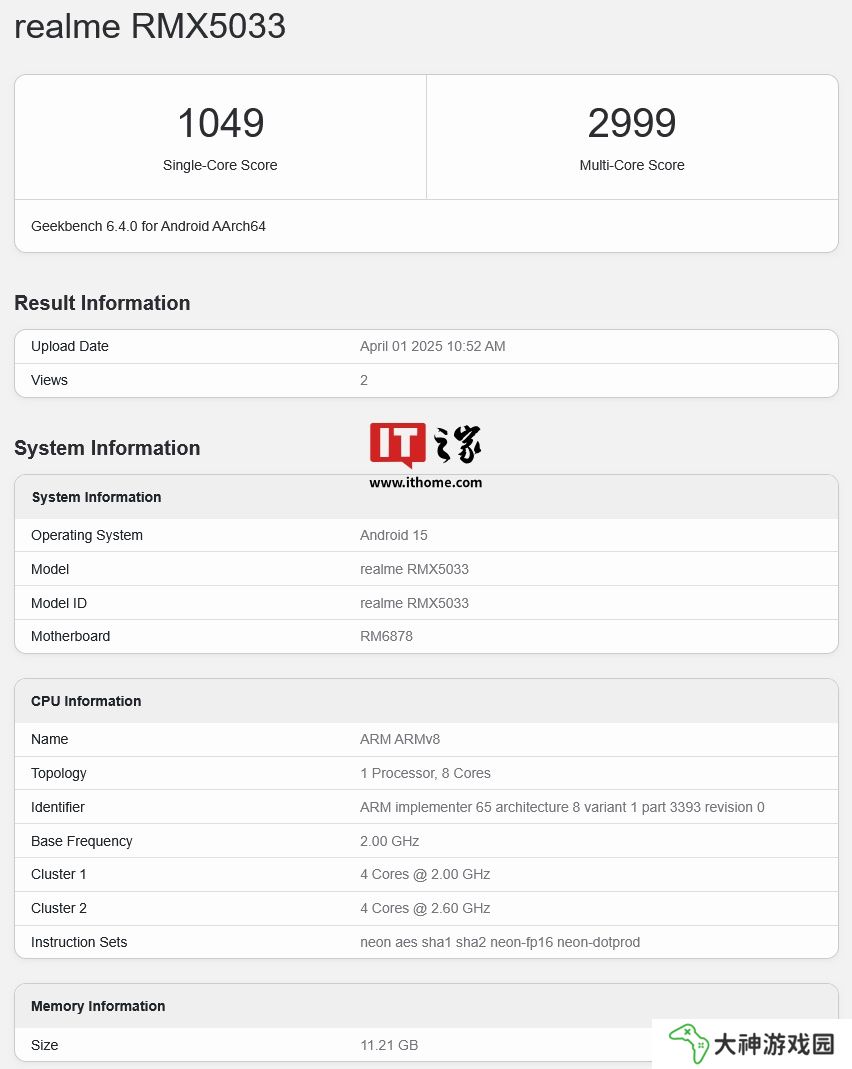
Task: Select the ARM ARMv8 value
Action: [x=400, y=739]
